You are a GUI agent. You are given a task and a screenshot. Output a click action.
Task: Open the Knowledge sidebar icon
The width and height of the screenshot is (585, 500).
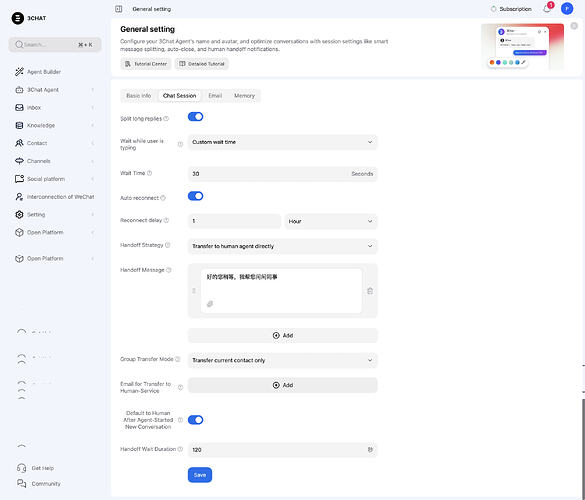coord(19,125)
